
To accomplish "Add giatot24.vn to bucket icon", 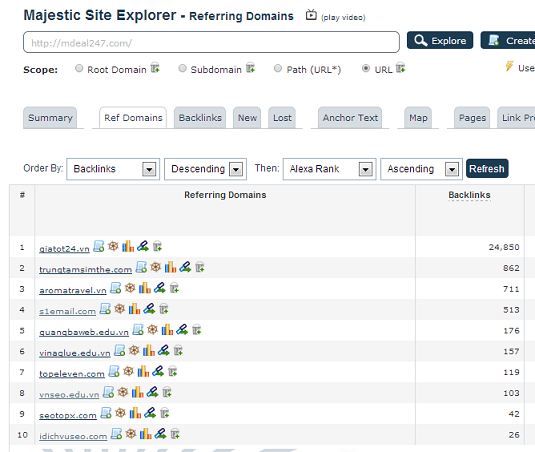I will (157, 246).
